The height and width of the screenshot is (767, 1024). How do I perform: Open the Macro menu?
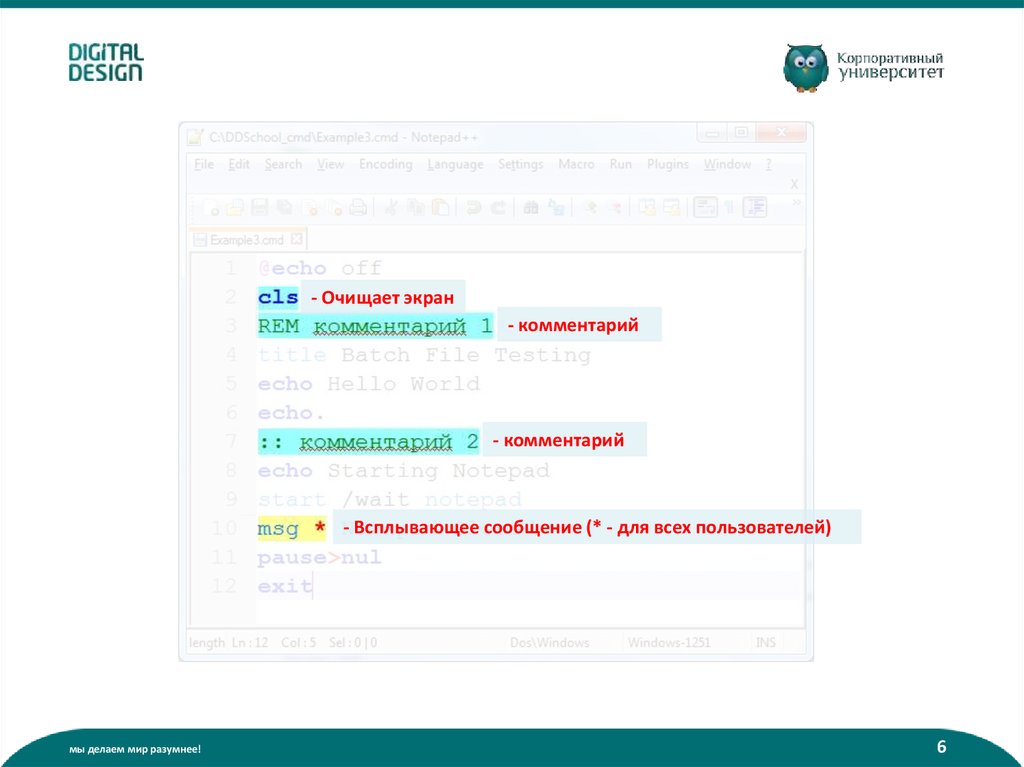coord(576,164)
